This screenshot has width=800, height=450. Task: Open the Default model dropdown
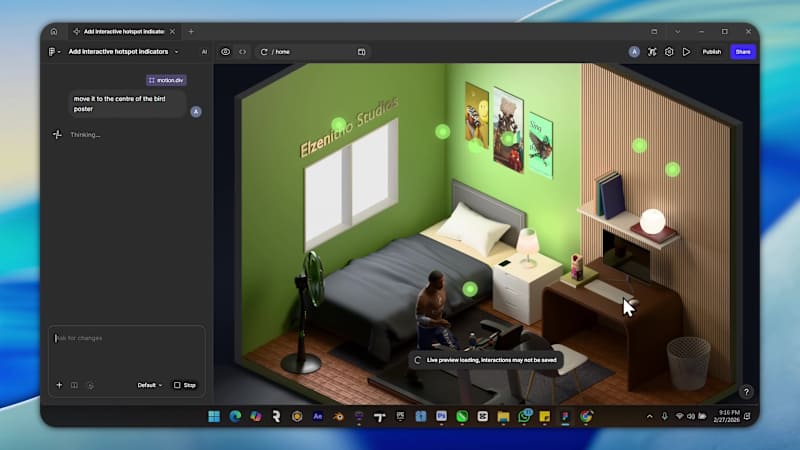point(149,385)
